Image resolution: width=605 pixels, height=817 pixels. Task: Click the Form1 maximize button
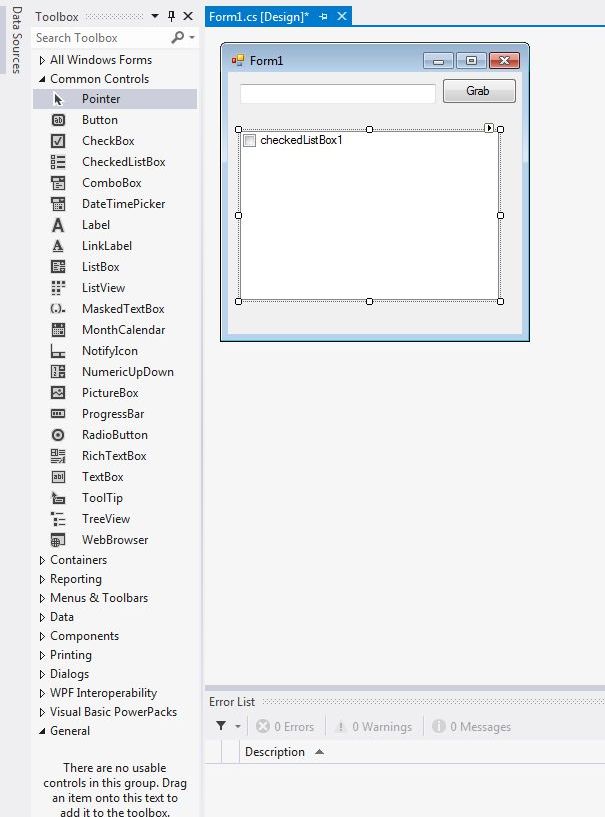[x=471, y=61]
